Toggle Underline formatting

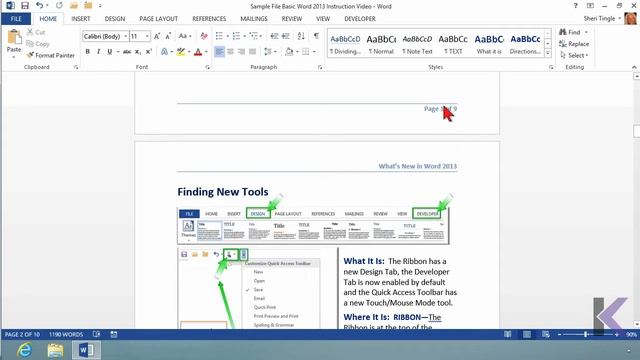tap(109, 52)
